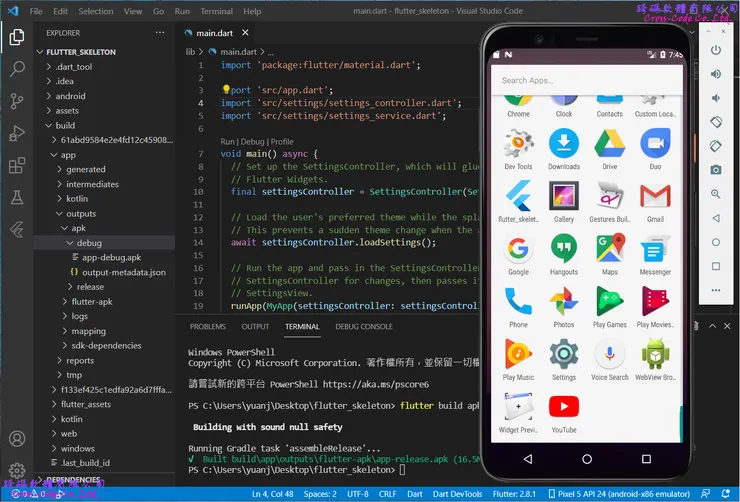Open the emulator extended controls (three dots)

(x=716, y=290)
